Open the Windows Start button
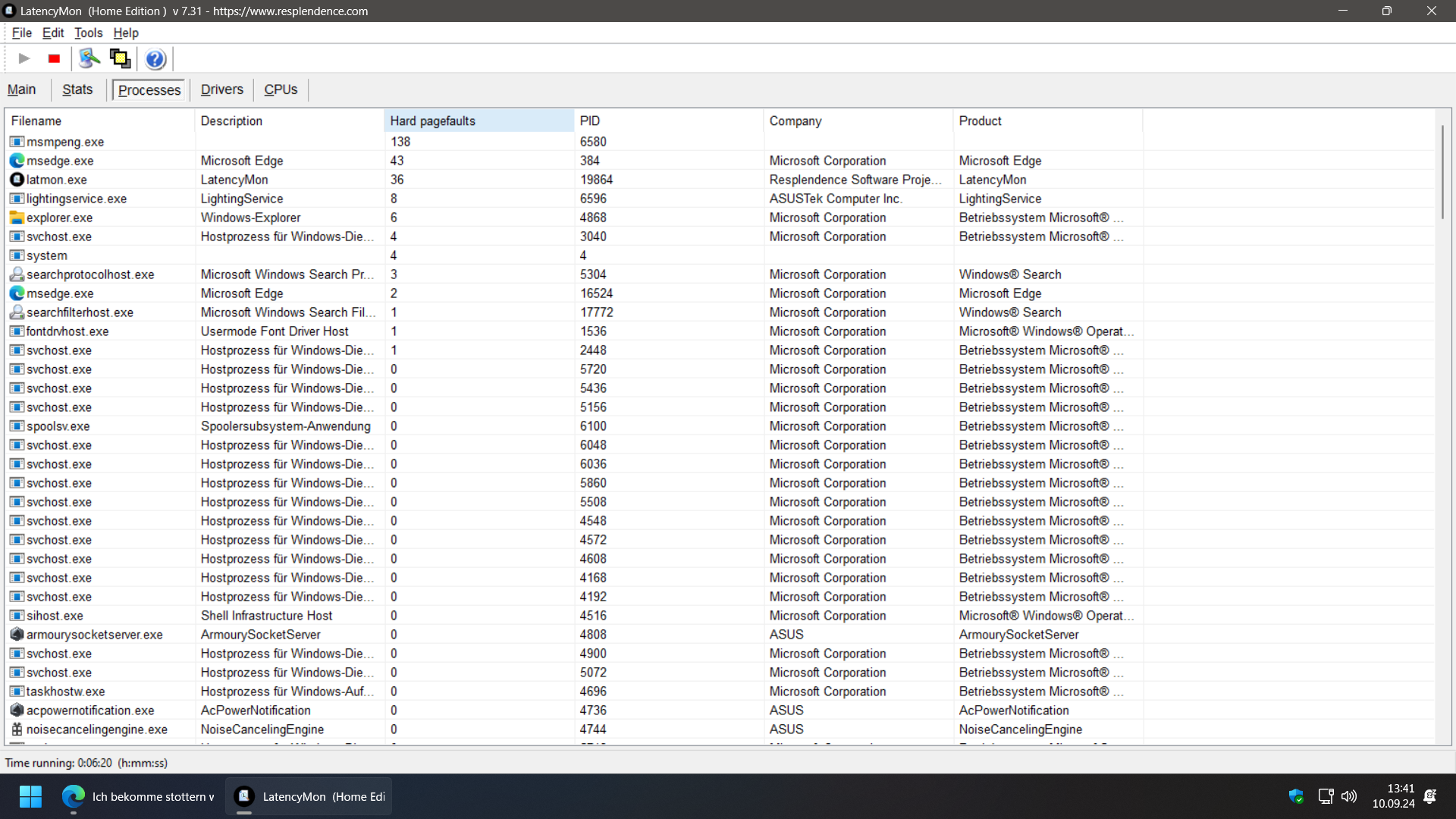 [30, 796]
